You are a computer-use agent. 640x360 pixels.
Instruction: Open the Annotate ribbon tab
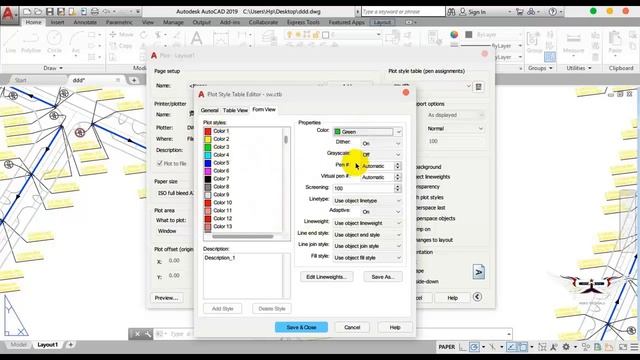85,22
